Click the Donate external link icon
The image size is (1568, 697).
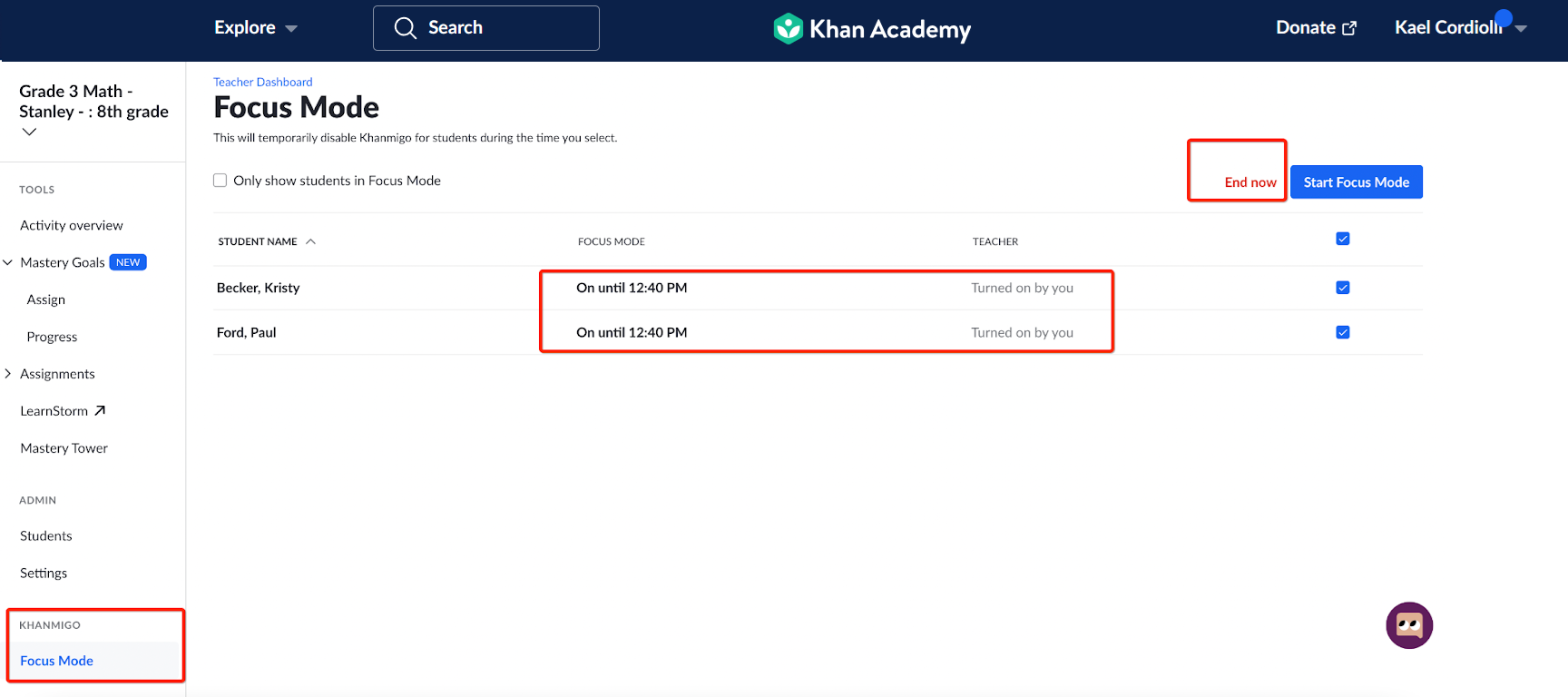tap(1349, 28)
